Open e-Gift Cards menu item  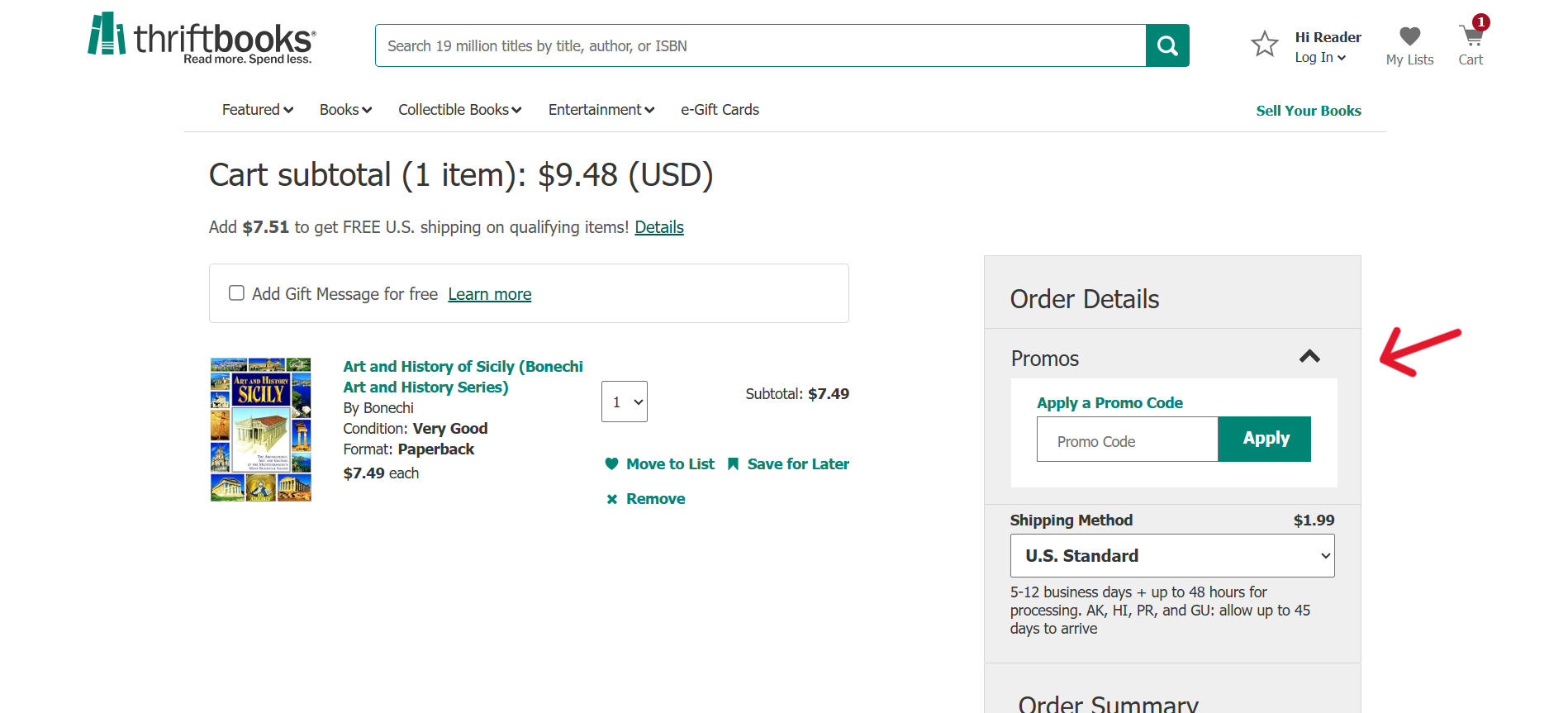pos(720,110)
